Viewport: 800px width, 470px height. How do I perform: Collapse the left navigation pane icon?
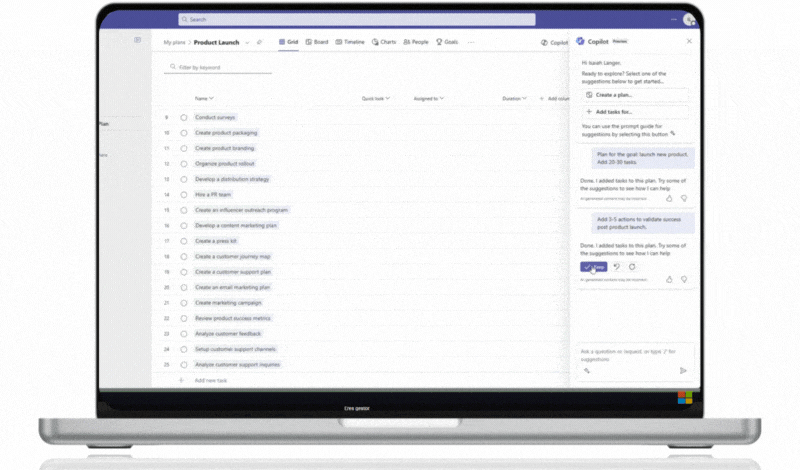pyautogui.click(x=138, y=40)
